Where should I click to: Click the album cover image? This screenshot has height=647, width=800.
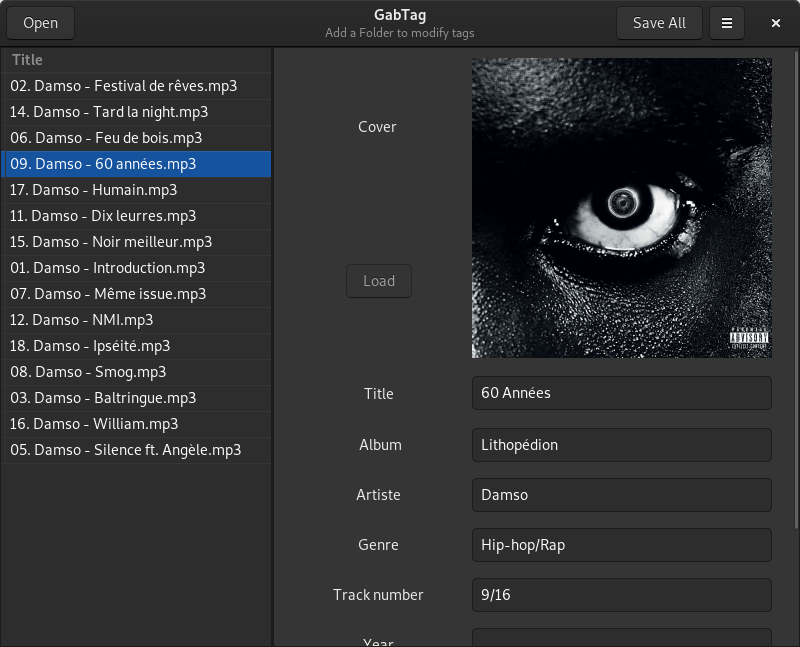(621, 208)
